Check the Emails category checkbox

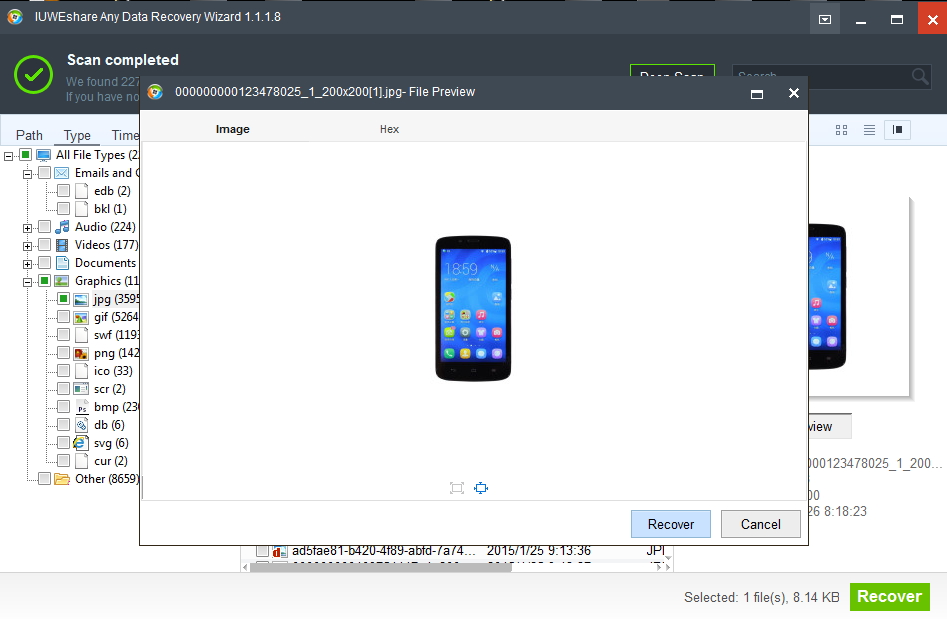point(44,173)
